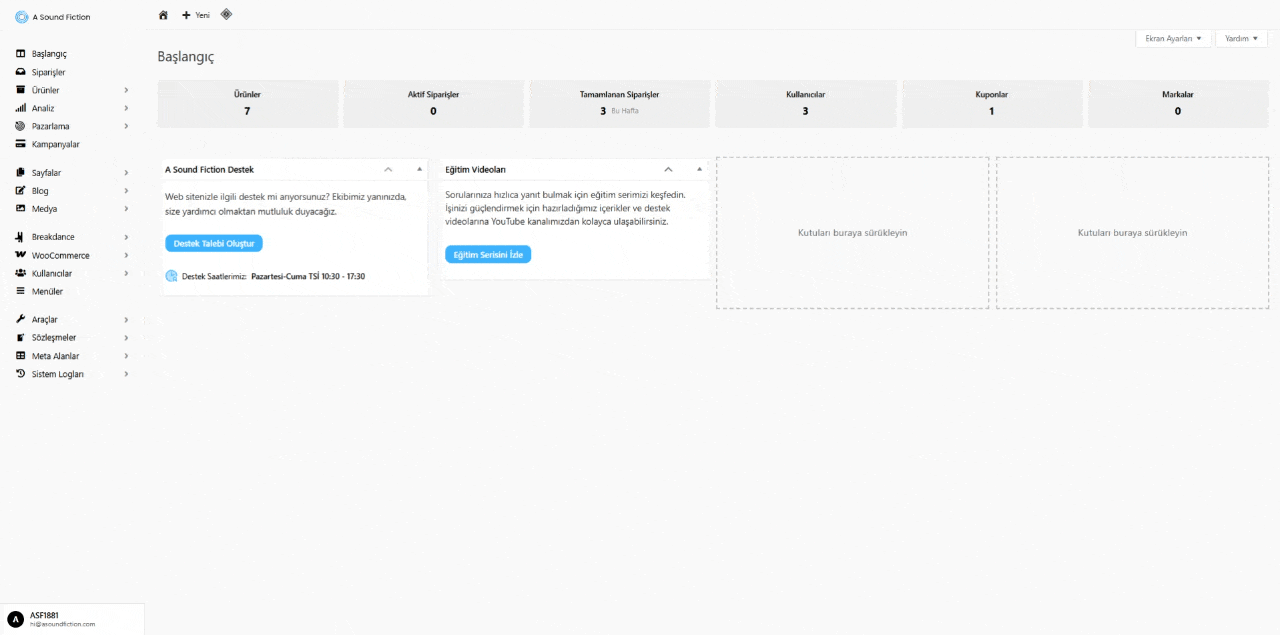Collapse the A Sound Fiction Destek panel
Screen dimensions: 1280x635
click(388, 169)
